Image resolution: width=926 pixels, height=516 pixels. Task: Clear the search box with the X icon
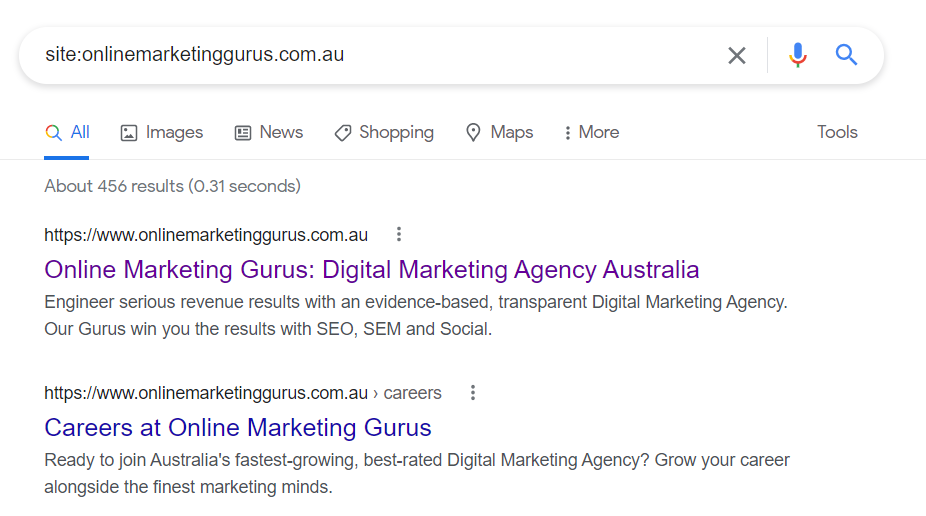736,55
